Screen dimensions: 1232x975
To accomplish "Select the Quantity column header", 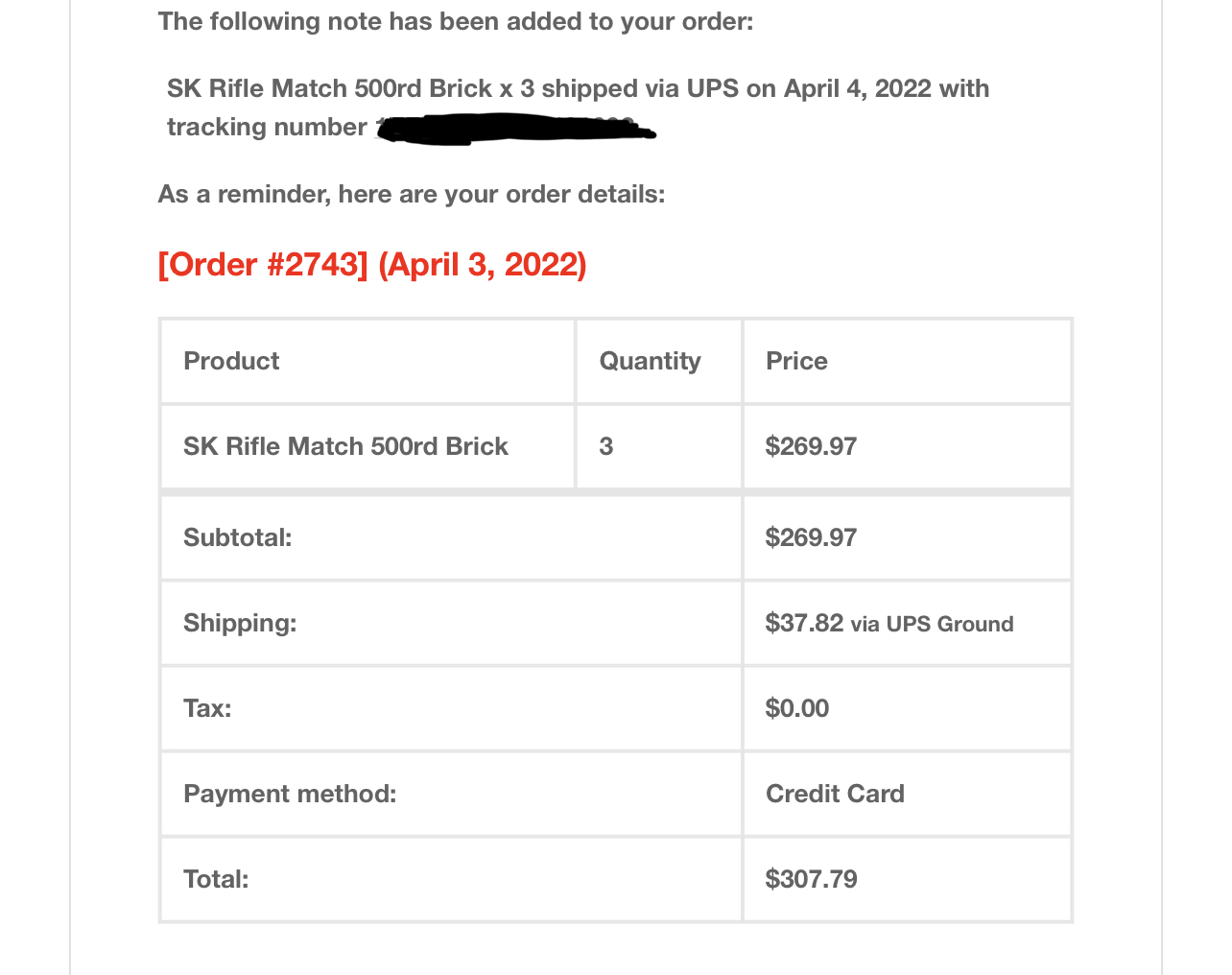I will pos(650,361).
